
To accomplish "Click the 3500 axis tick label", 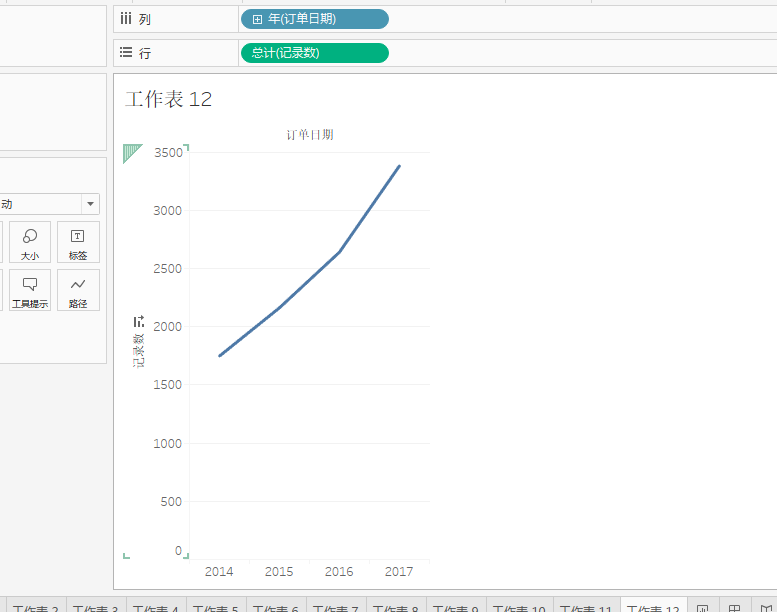I will pos(168,153).
